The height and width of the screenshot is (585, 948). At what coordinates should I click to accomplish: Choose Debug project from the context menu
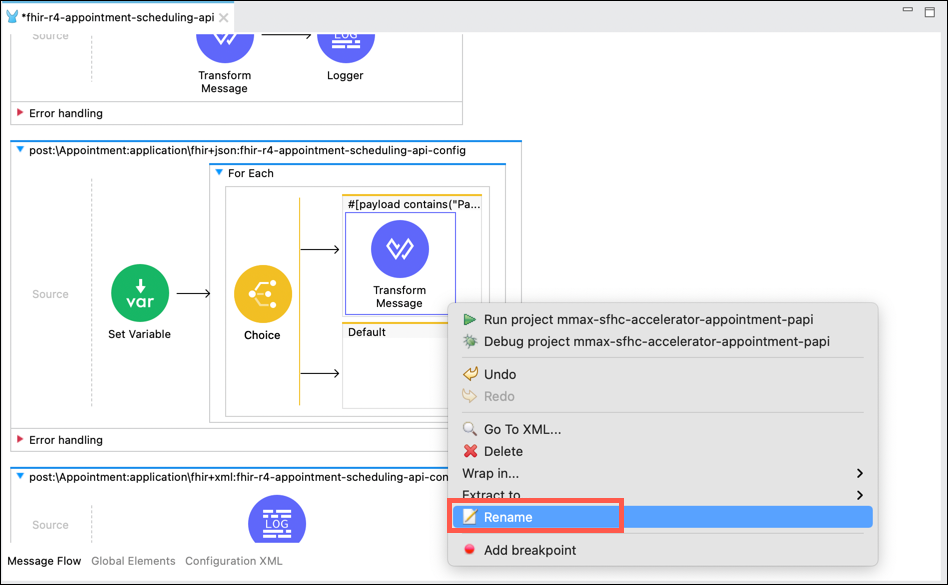point(663,341)
